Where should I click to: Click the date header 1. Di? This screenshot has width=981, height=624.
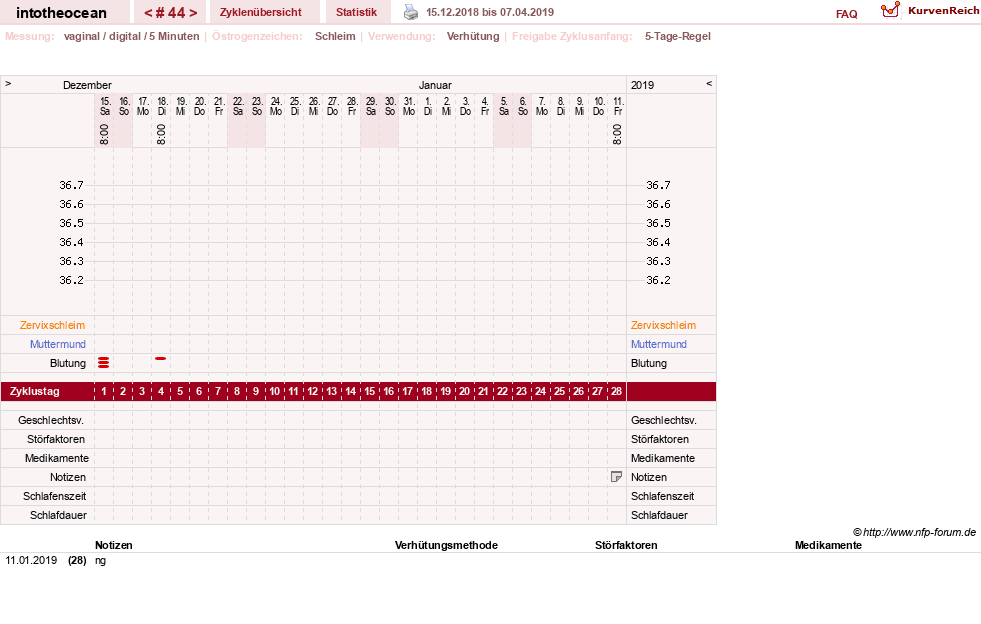pyautogui.click(x=428, y=106)
